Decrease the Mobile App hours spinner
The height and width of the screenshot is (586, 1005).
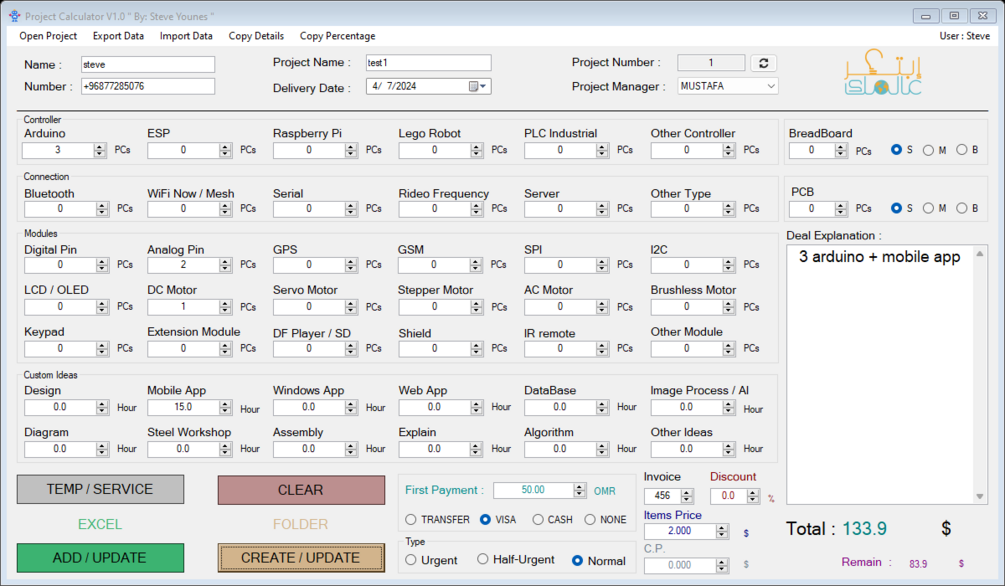(x=225, y=411)
